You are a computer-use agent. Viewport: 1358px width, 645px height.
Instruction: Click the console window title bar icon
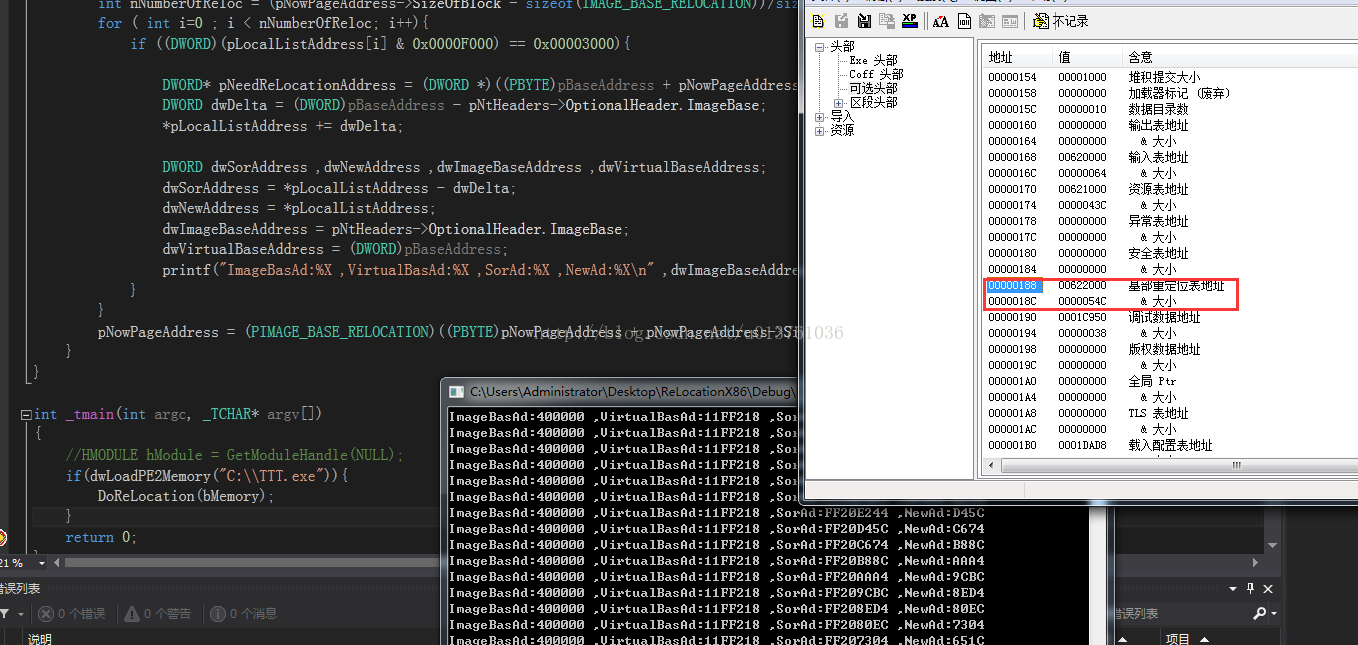pyautogui.click(x=456, y=392)
